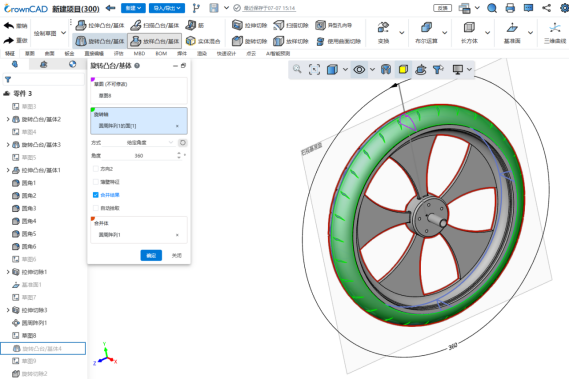Viewport: 570px width, 379px height.
Task: Click the 放样凸台/基体 loft boss tool
Action: pos(155,41)
